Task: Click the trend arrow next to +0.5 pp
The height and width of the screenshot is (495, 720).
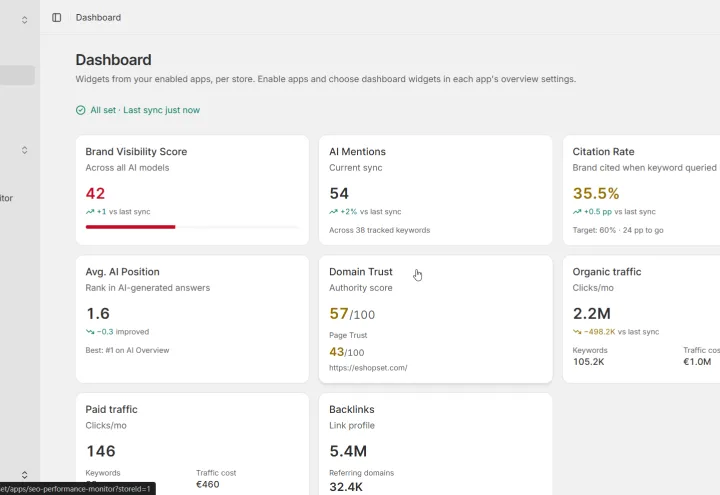Action: tap(577, 212)
